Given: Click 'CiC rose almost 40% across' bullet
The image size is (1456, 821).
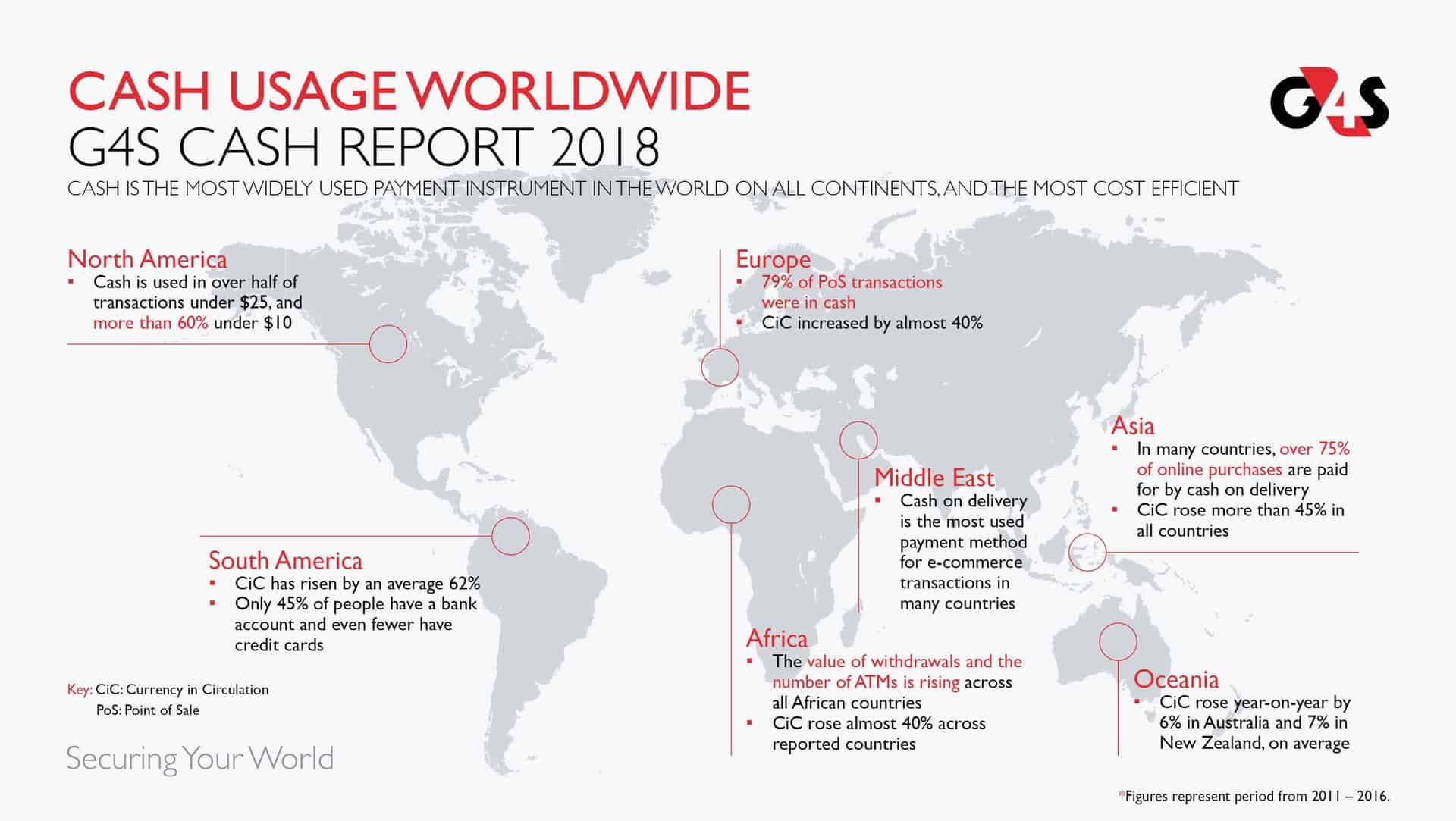Looking at the screenshot, I should (x=879, y=723).
